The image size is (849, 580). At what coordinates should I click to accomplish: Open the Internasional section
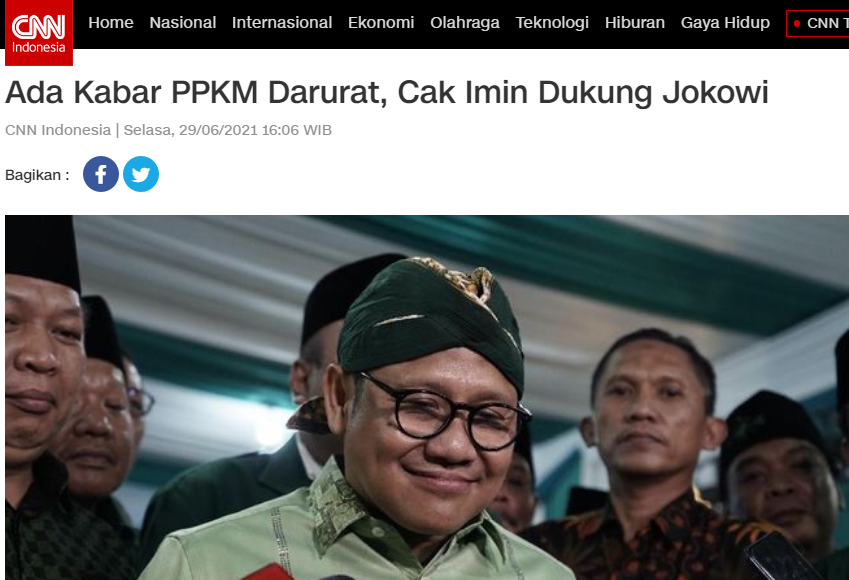click(282, 23)
